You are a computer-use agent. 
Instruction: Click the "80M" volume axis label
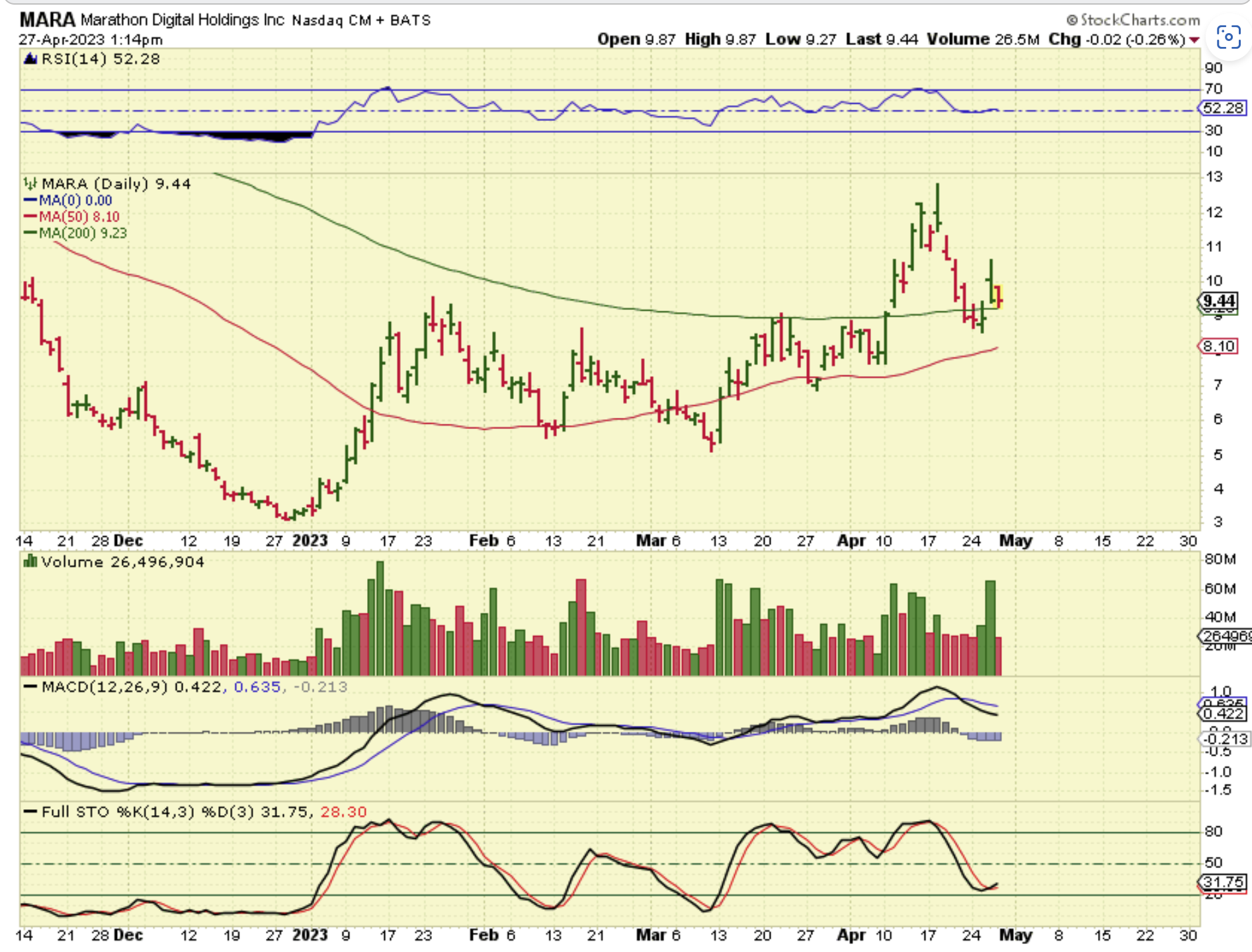(x=1220, y=559)
